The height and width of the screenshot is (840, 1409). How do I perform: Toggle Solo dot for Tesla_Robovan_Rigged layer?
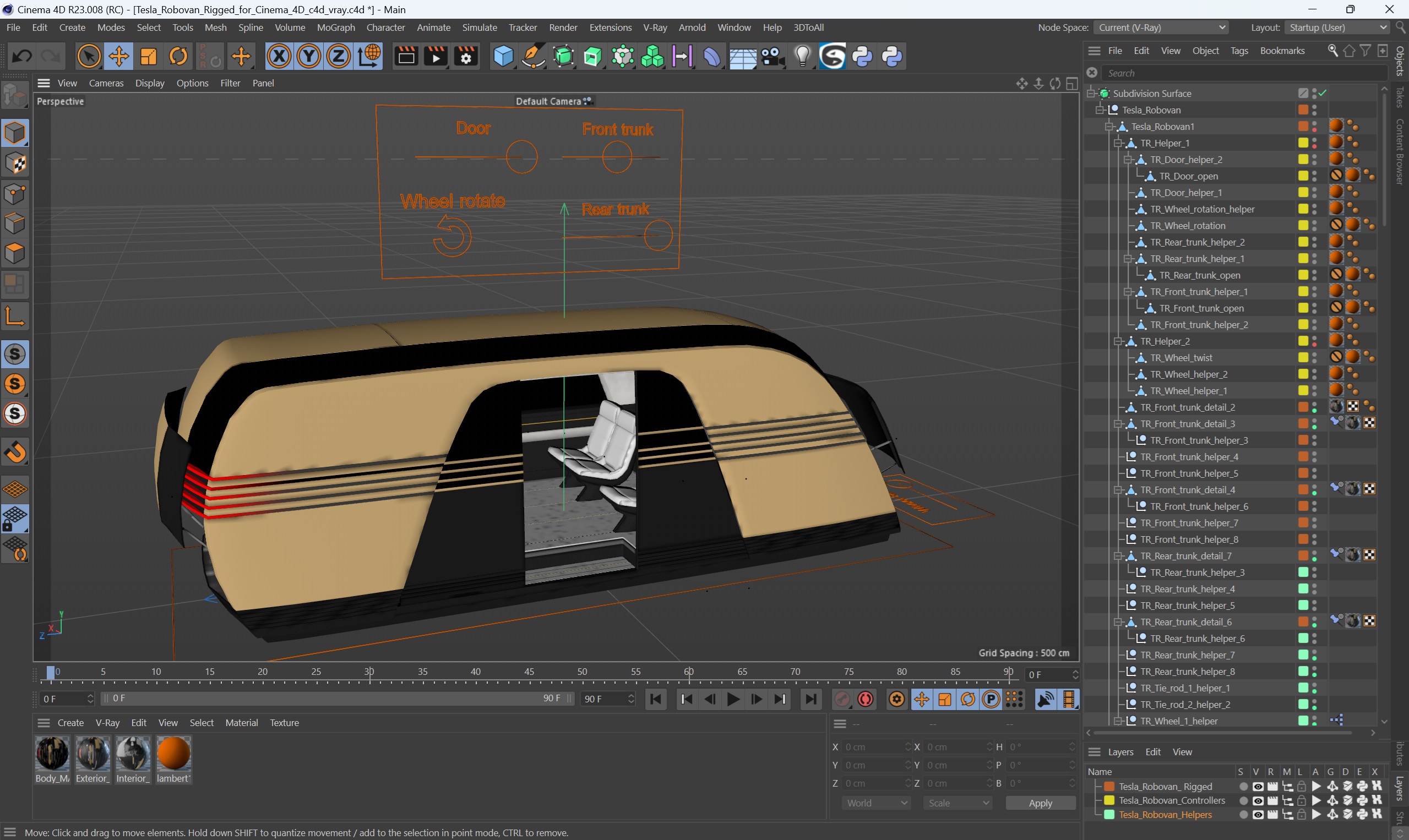[1243, 786]
